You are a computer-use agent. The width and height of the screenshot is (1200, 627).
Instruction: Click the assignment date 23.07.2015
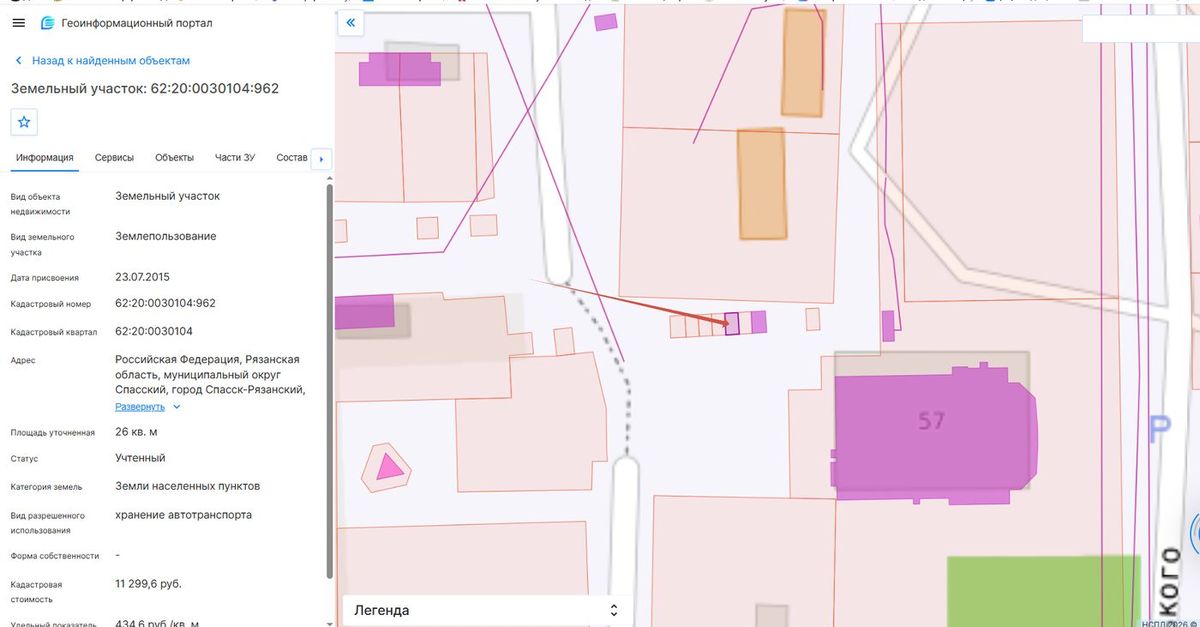143,277
